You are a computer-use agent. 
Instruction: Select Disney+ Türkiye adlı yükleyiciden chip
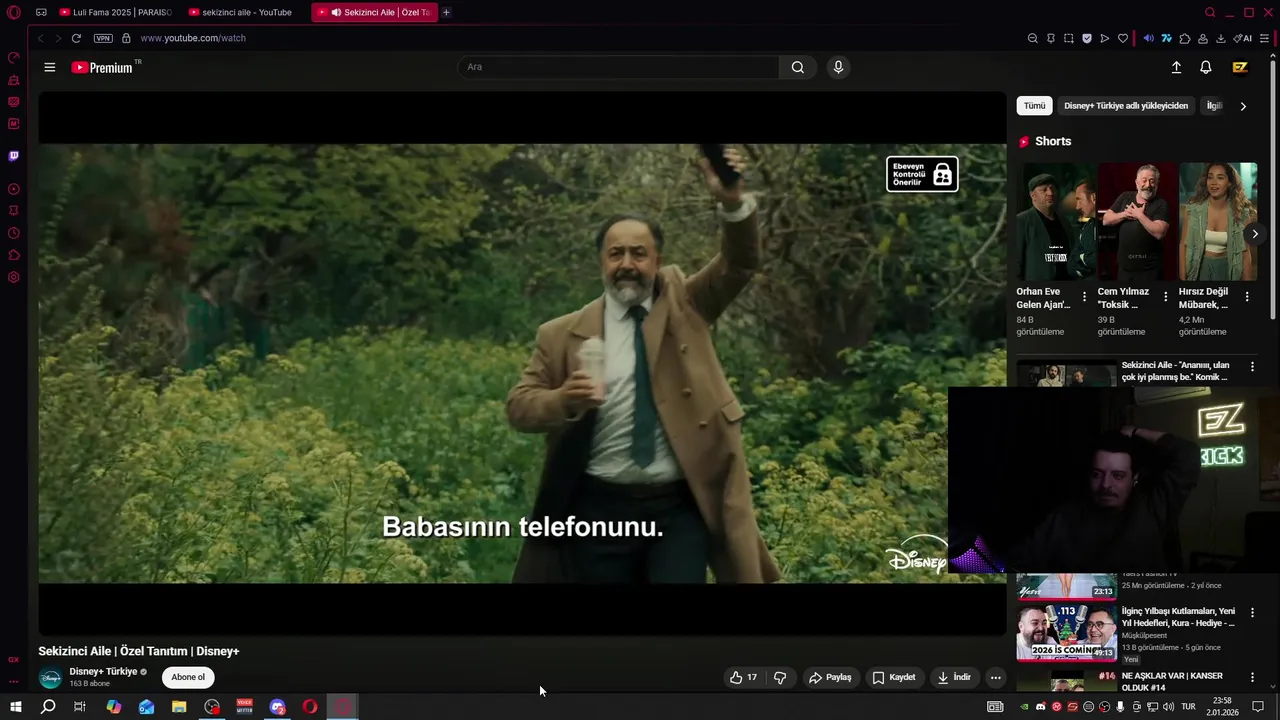1126,106
